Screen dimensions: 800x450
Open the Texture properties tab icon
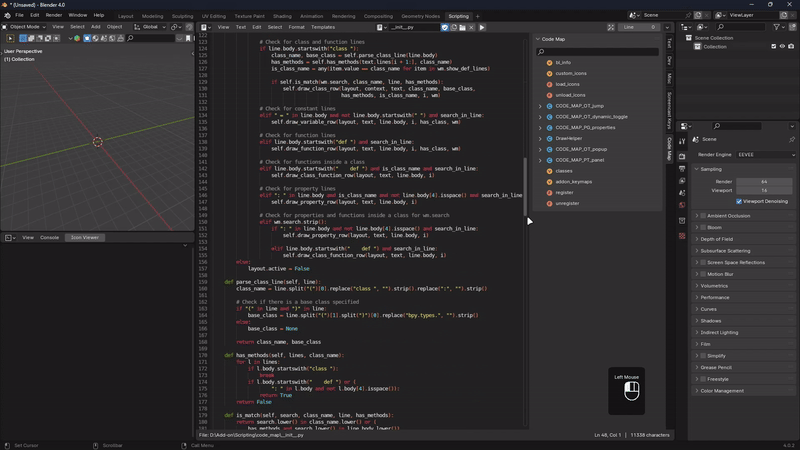click(x=682, y=236)
